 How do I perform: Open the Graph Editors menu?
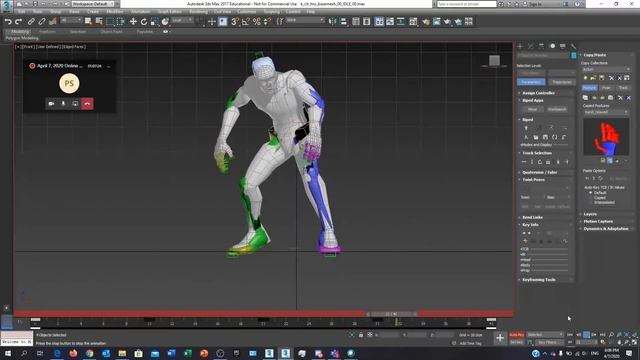pos(169,12)
